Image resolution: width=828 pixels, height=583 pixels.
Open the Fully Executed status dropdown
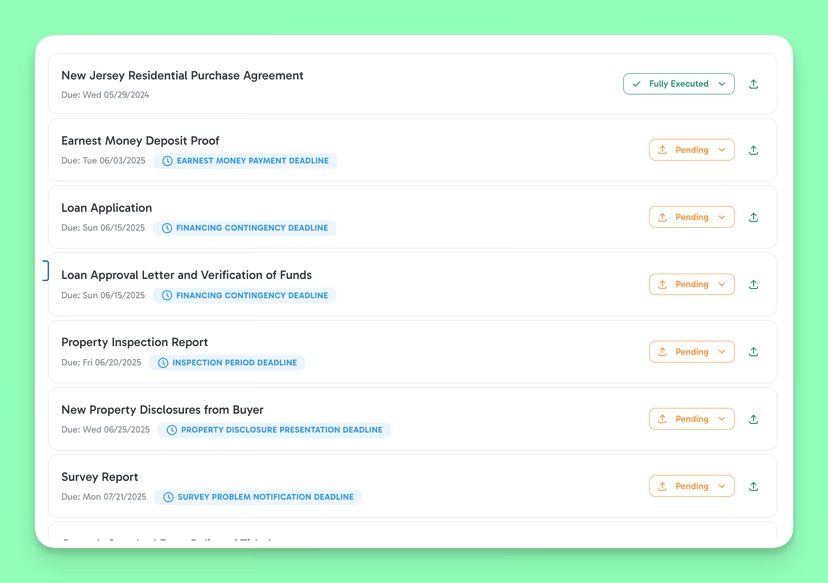coord(679,84)
